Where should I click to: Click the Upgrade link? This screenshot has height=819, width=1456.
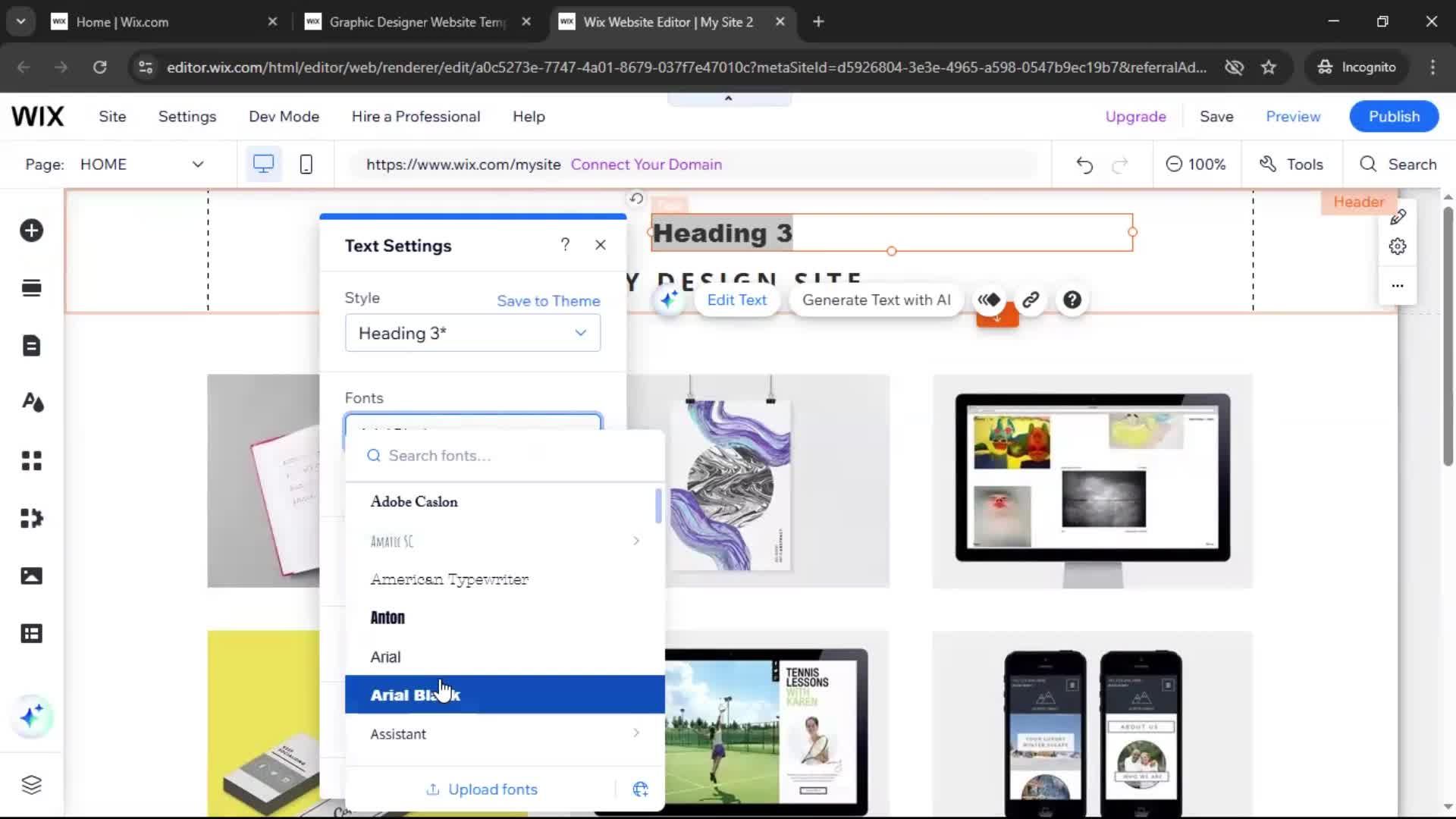tap(1135, 117)
